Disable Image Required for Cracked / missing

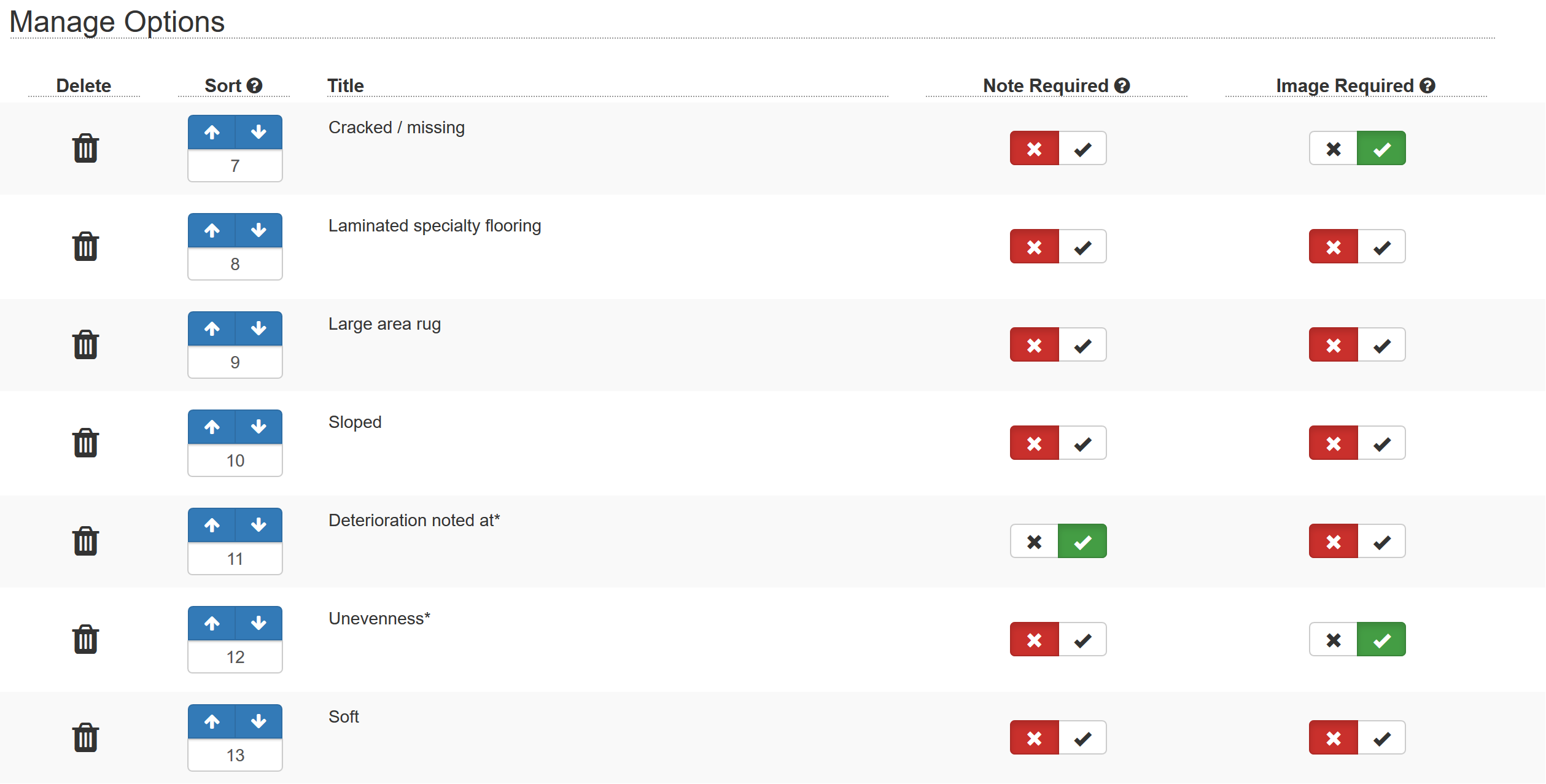pyautogui.click(x=1334, y=149)
